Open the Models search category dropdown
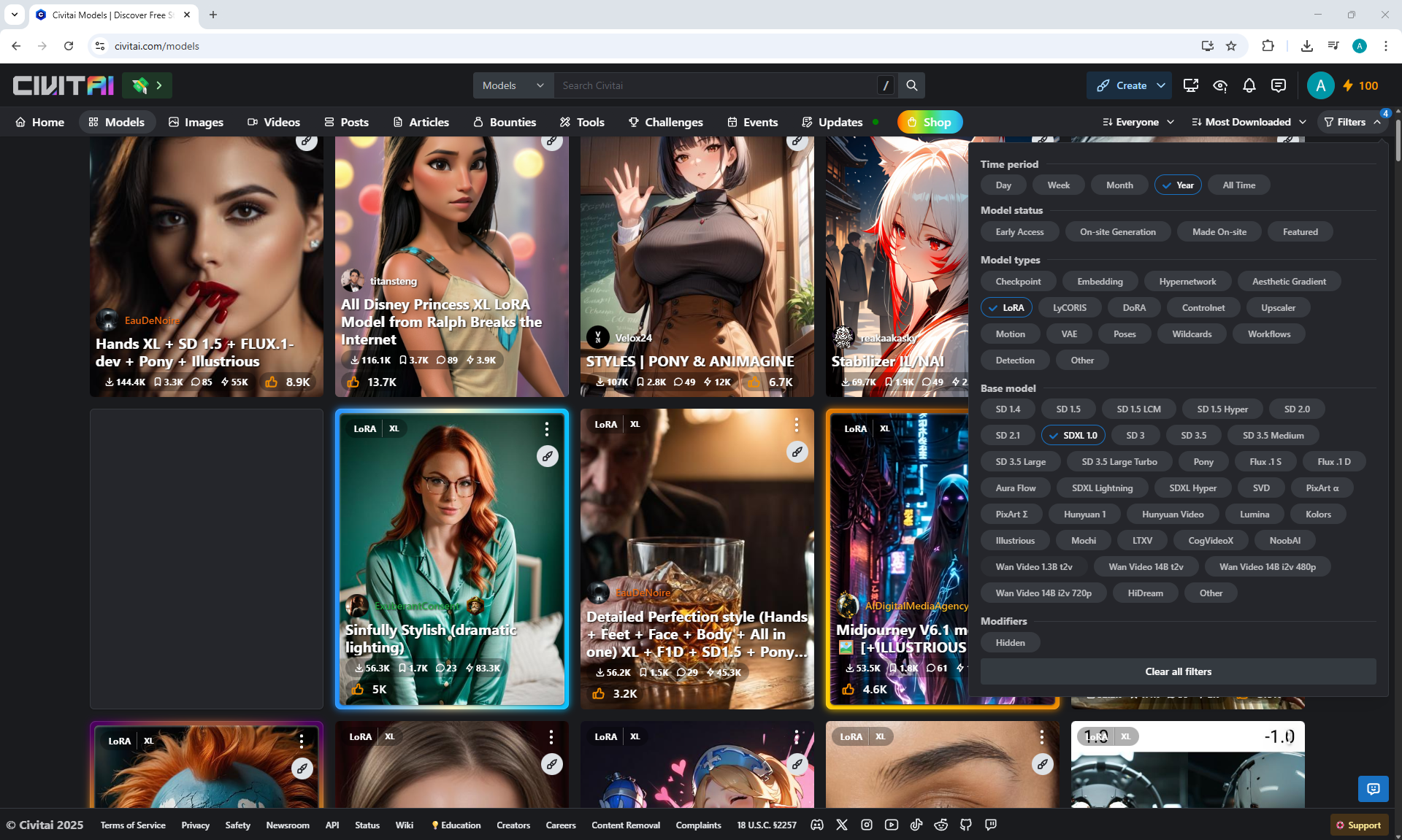 click(513, 85)
